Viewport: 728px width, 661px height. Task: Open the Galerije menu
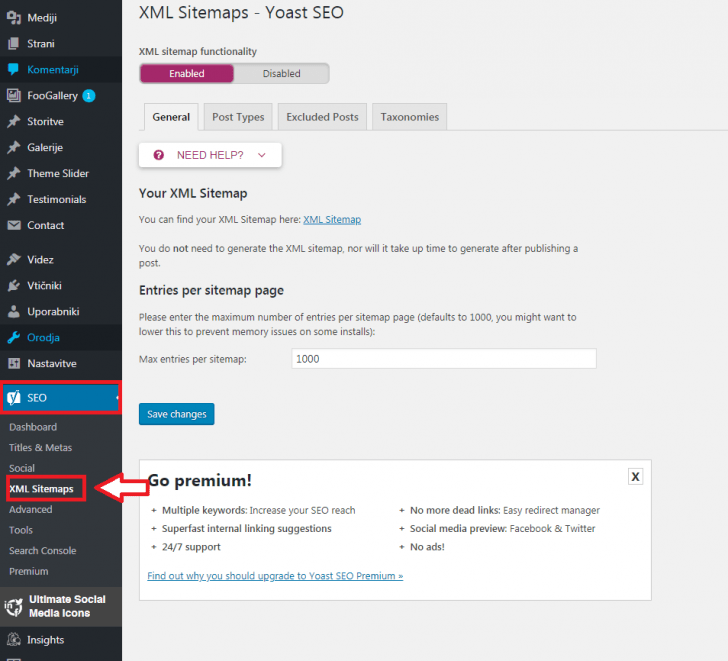point(45,148)
